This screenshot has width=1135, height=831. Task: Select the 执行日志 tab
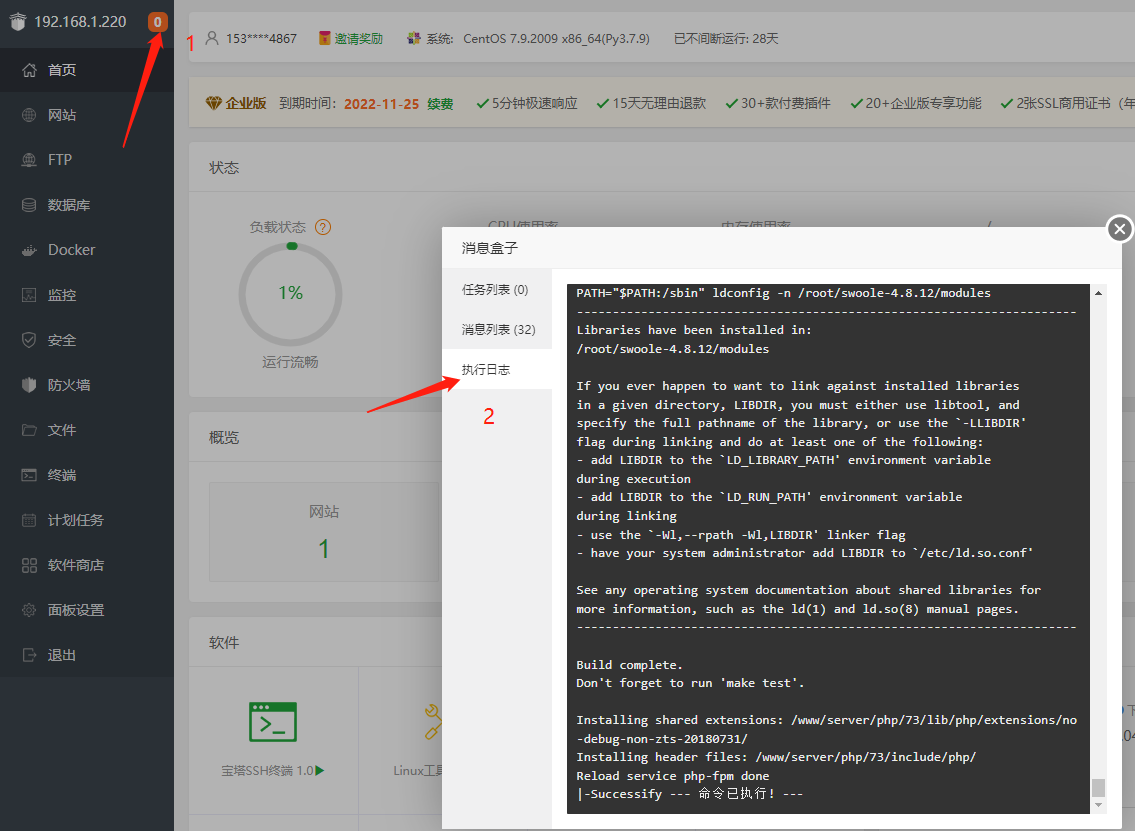486,370
